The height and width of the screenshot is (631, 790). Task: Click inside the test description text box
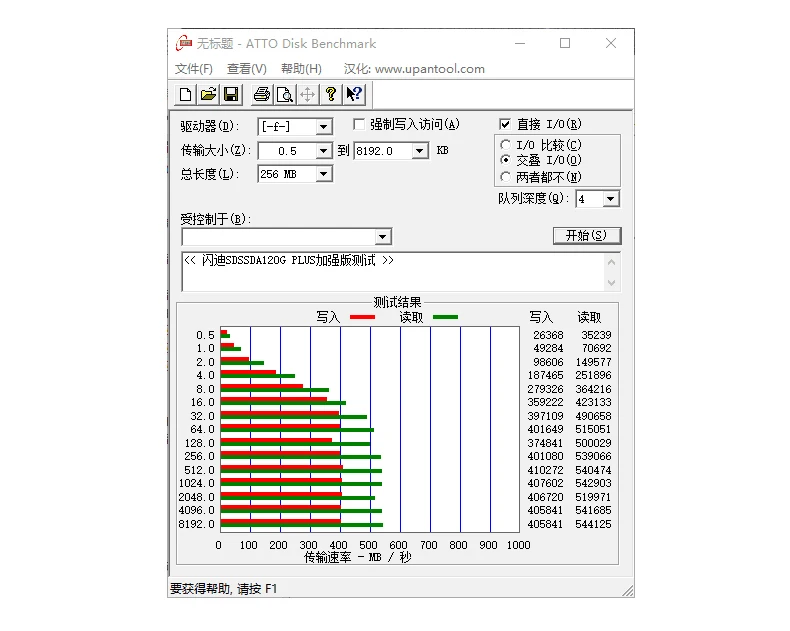point(390,271)
